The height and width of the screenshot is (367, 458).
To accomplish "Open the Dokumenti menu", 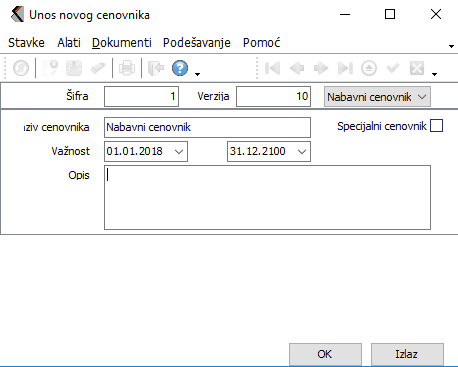I will coord(122,43).
